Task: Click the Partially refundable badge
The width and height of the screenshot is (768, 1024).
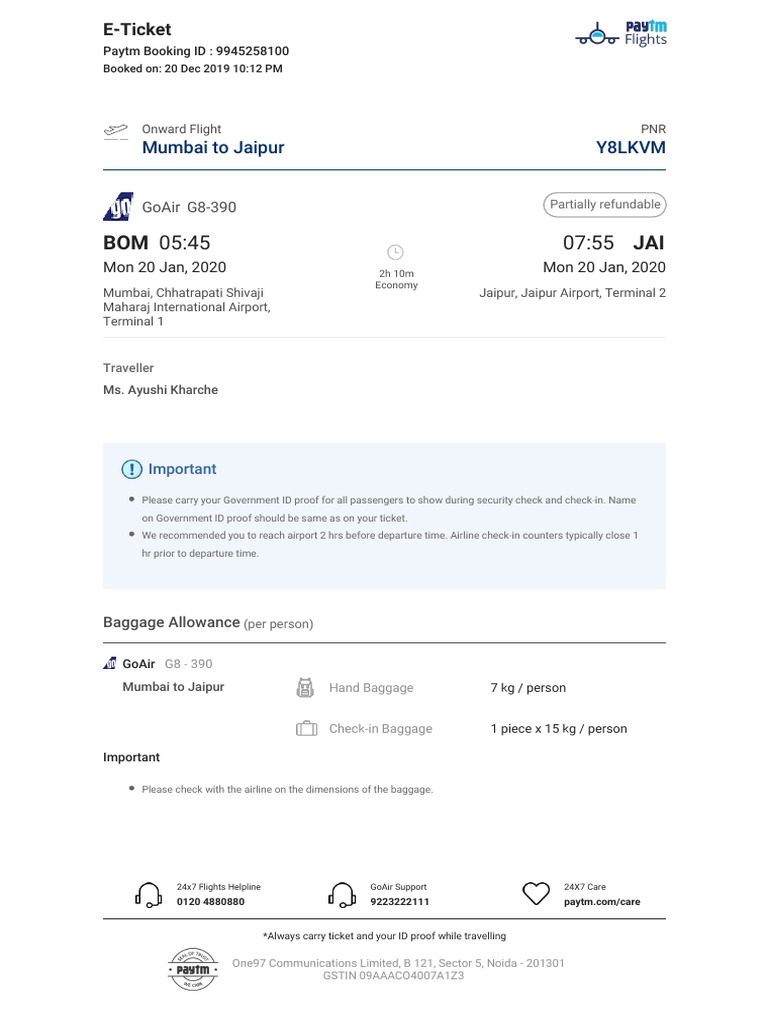Action: pos(605,205)
